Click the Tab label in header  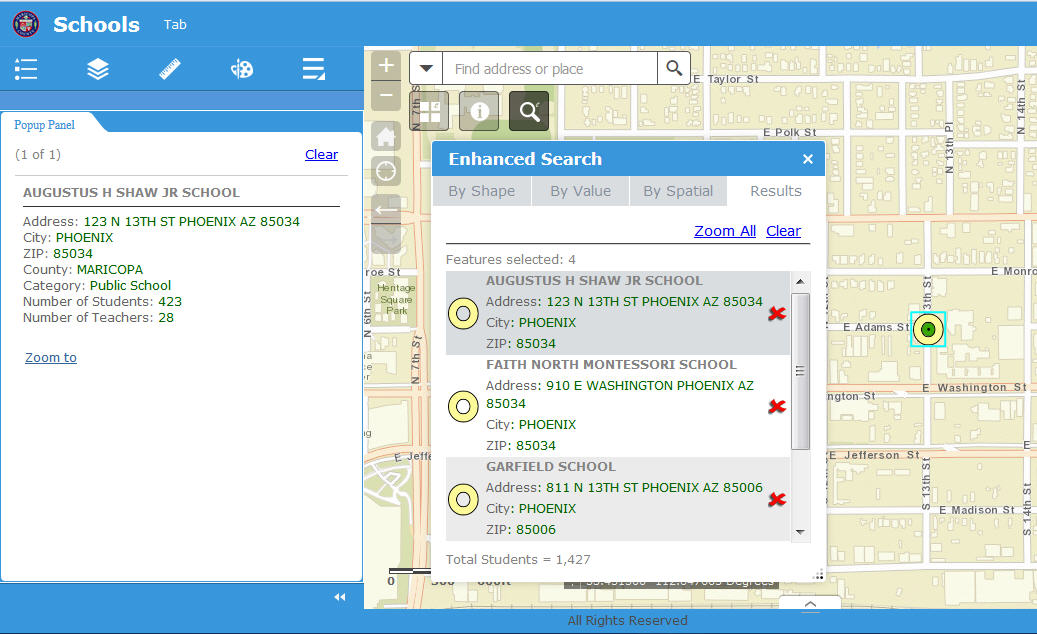click(x=175, y=24)
